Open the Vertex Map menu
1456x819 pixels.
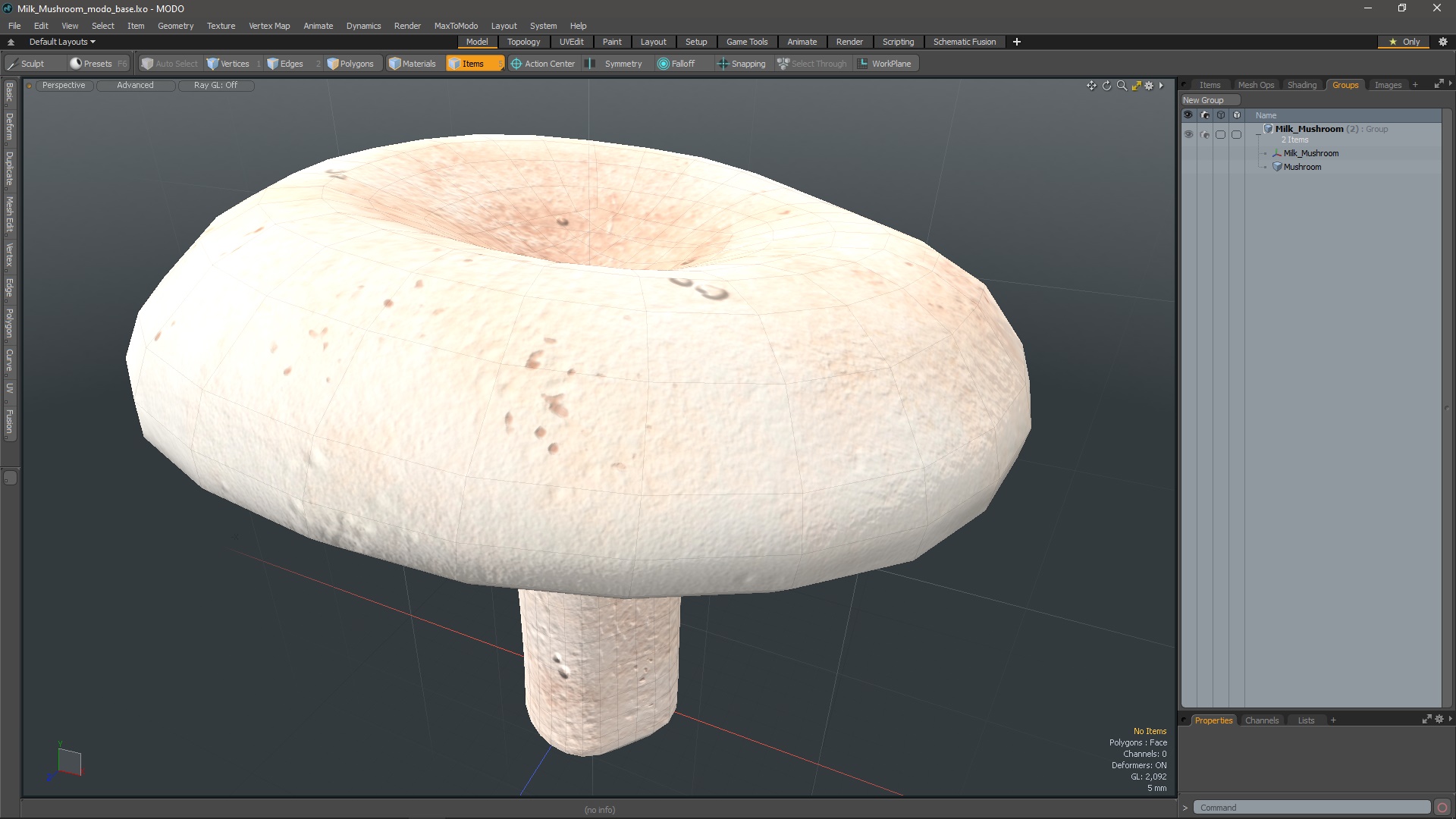pos(269,26)
